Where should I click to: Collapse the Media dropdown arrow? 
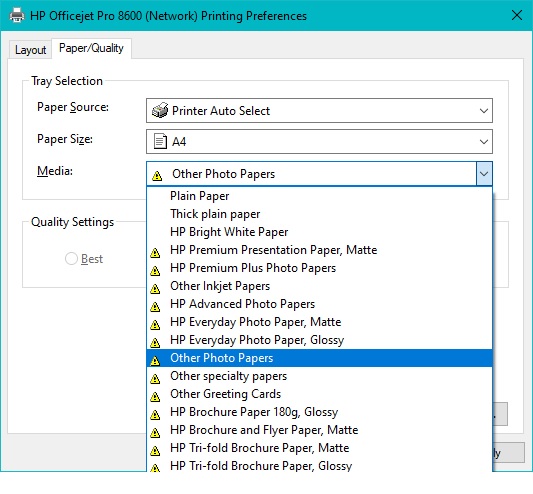(x=484, y=174)
